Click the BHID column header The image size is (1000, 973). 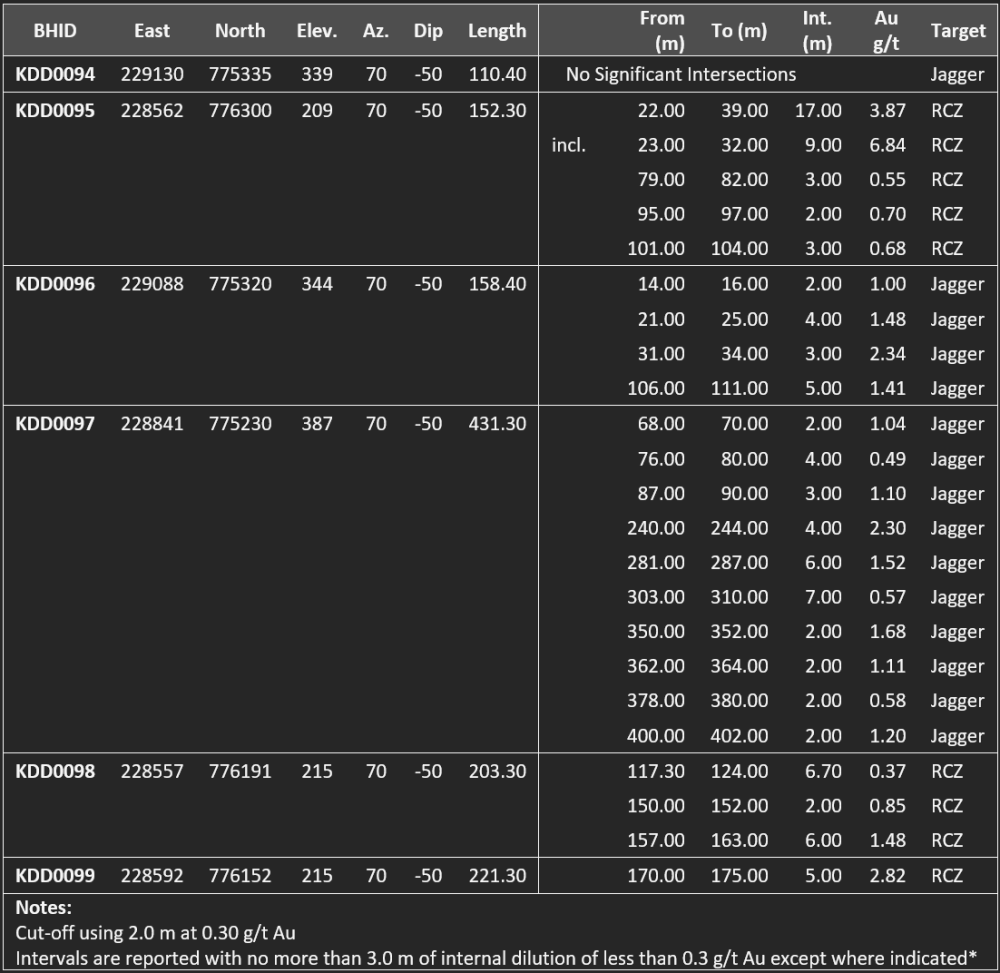55,31
